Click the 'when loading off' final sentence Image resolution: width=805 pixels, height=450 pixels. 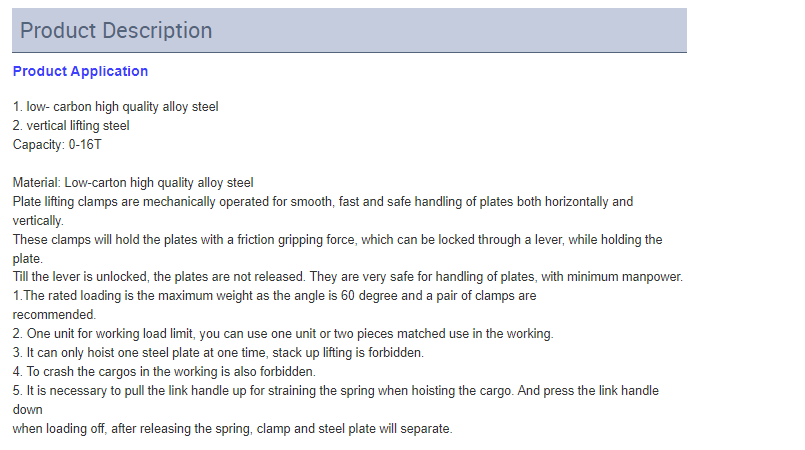[233, 428]
